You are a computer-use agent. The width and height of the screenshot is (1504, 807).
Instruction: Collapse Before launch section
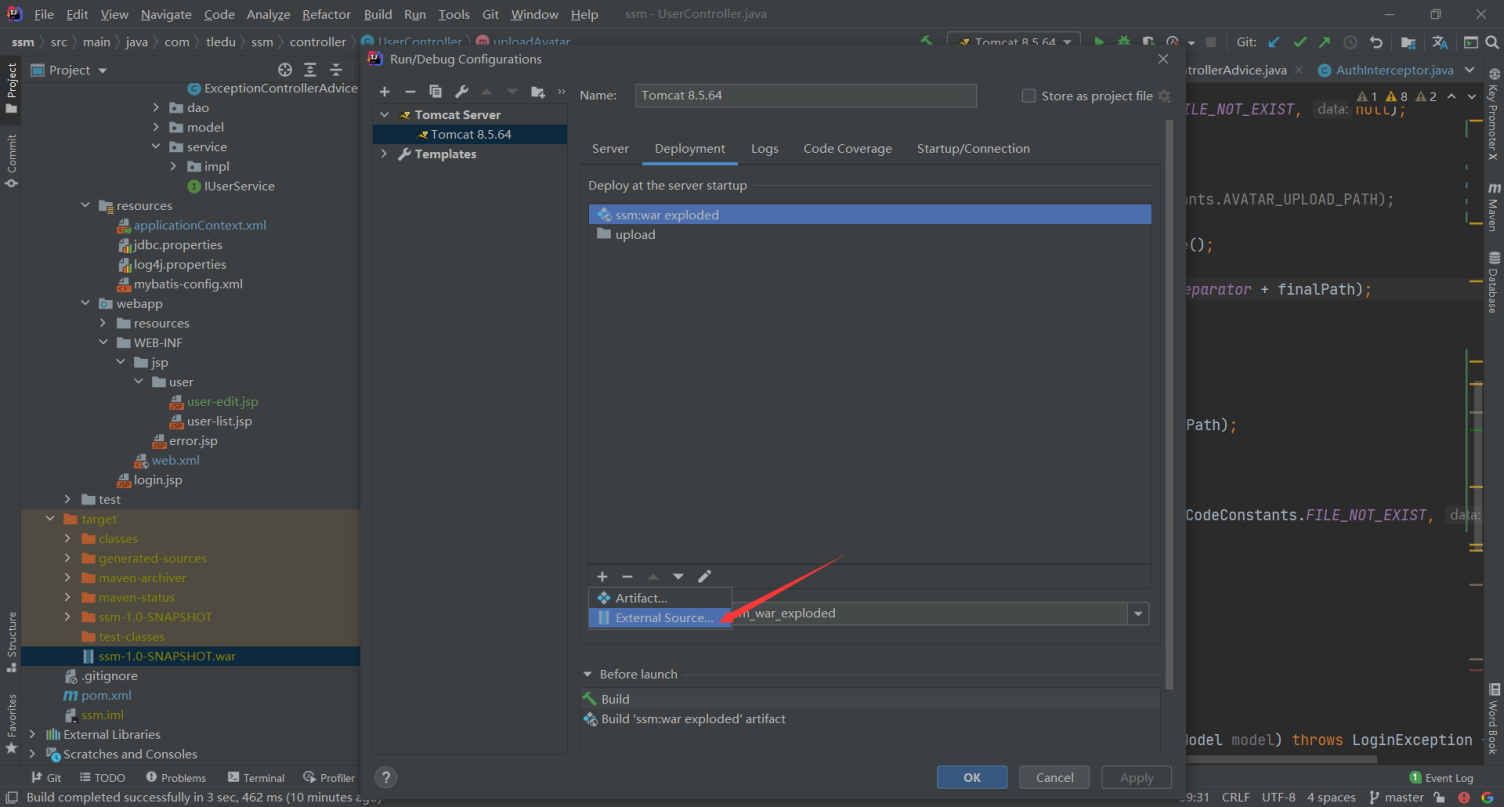(x=587, y=674)
